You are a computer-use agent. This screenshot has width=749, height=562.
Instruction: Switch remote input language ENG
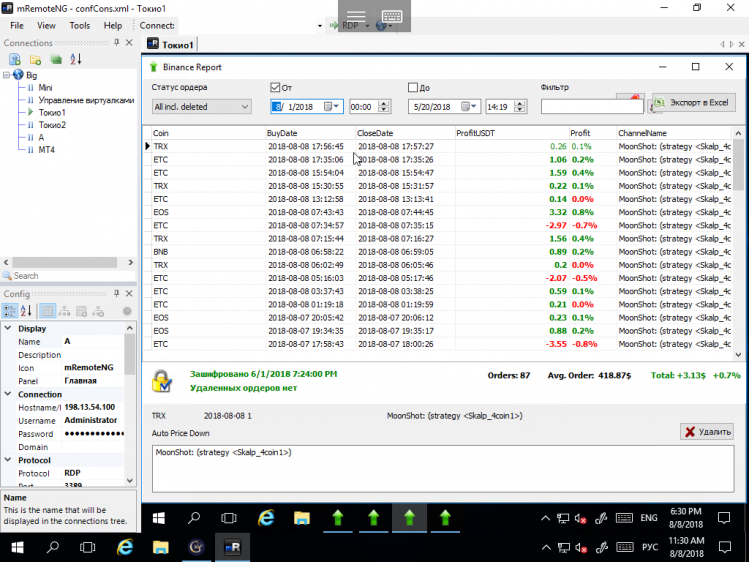point(649,518)
